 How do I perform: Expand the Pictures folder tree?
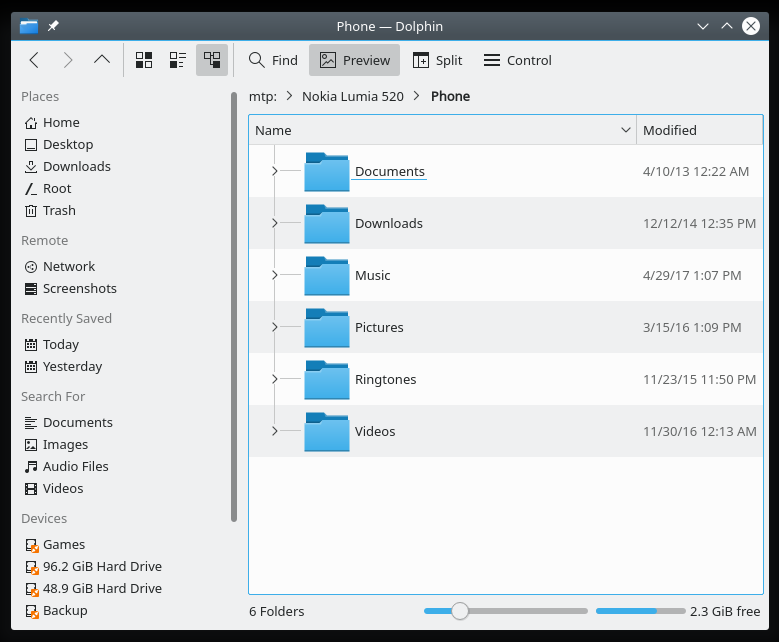[x=275, y=328]
